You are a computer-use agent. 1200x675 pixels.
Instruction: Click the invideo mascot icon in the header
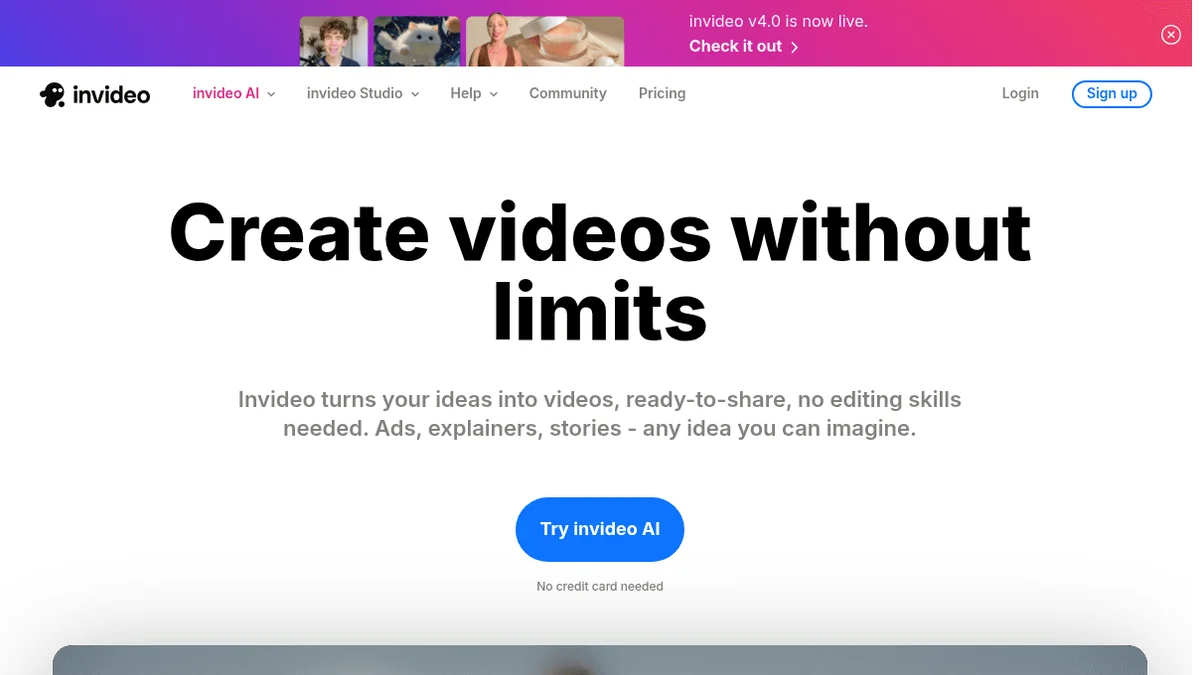(x=53, y=93)
